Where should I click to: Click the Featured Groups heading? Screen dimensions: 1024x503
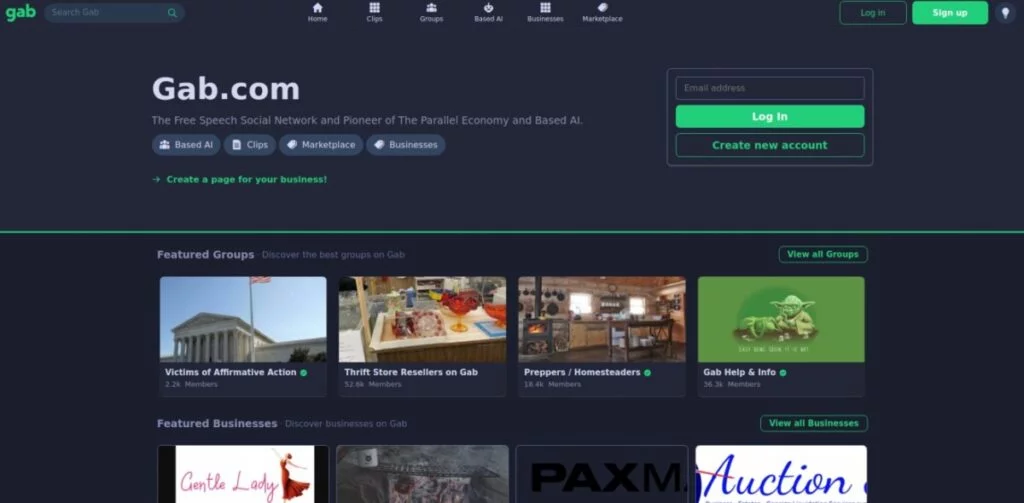tap(206, 255)
